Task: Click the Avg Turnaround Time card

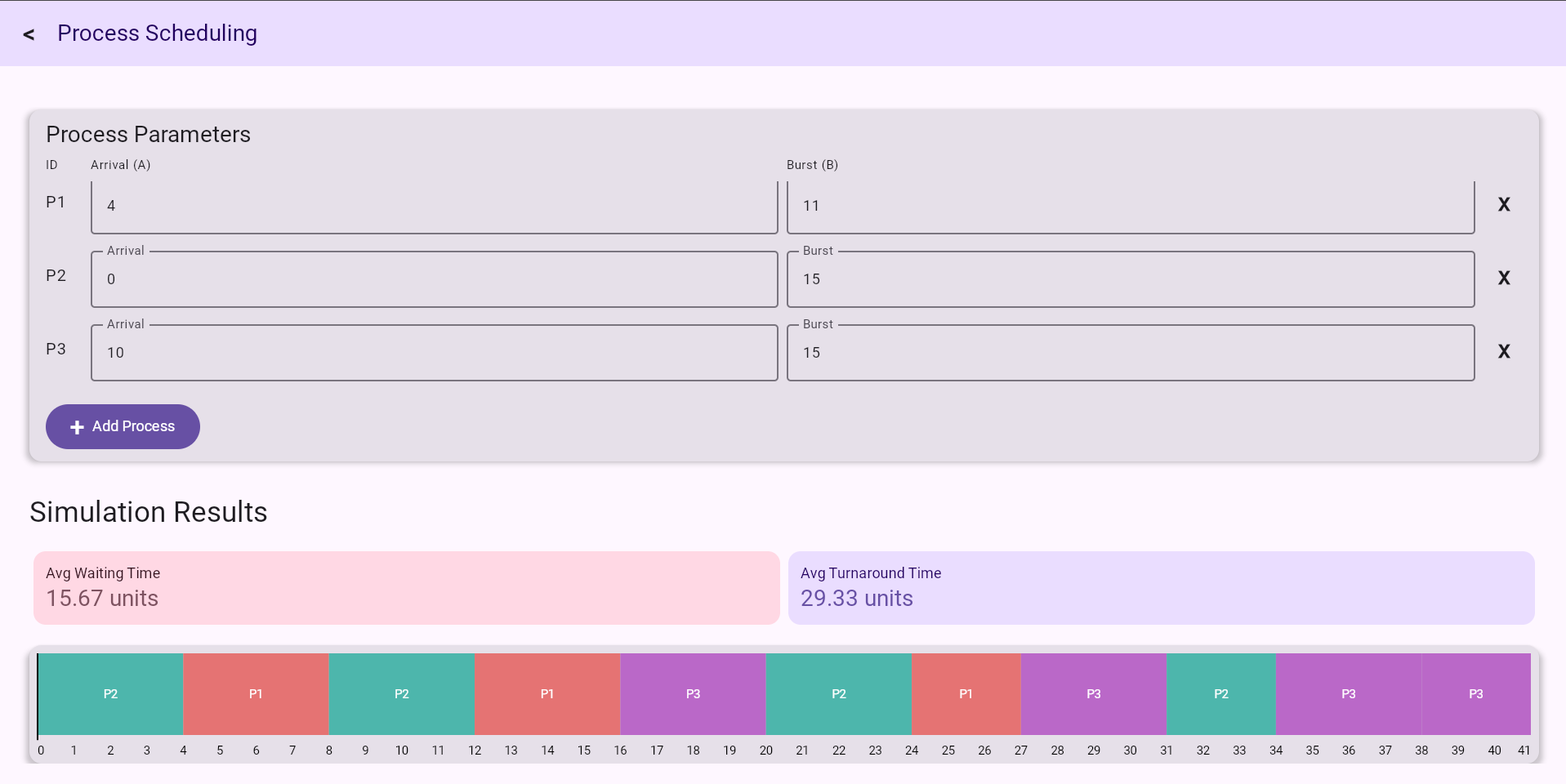Action: pyautogui.click(x=1162, y=588)
